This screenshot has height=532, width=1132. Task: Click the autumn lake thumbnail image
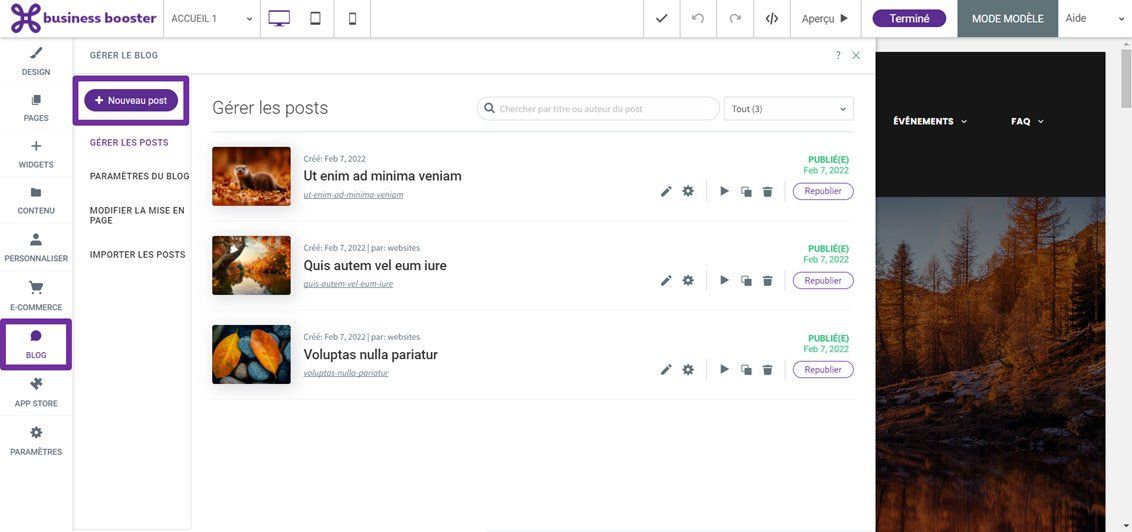tap(251, 266)
